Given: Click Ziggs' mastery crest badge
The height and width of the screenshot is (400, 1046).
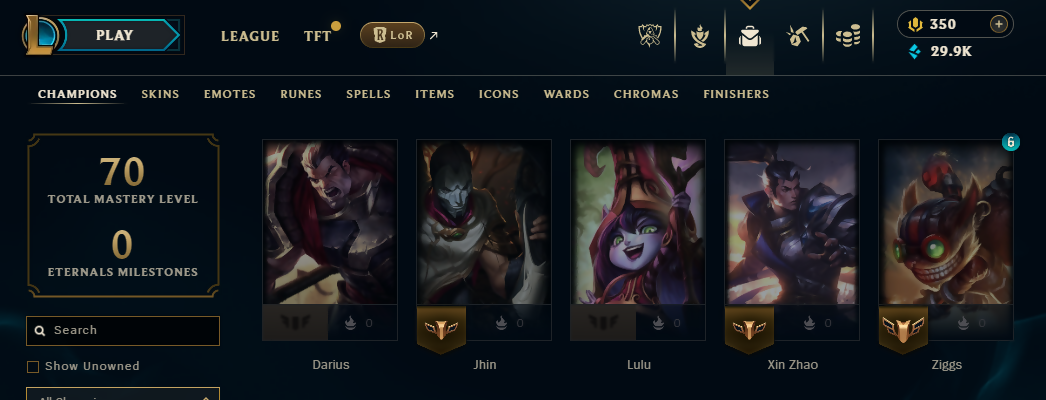Looking at the screenshot, I should (903, 328).
